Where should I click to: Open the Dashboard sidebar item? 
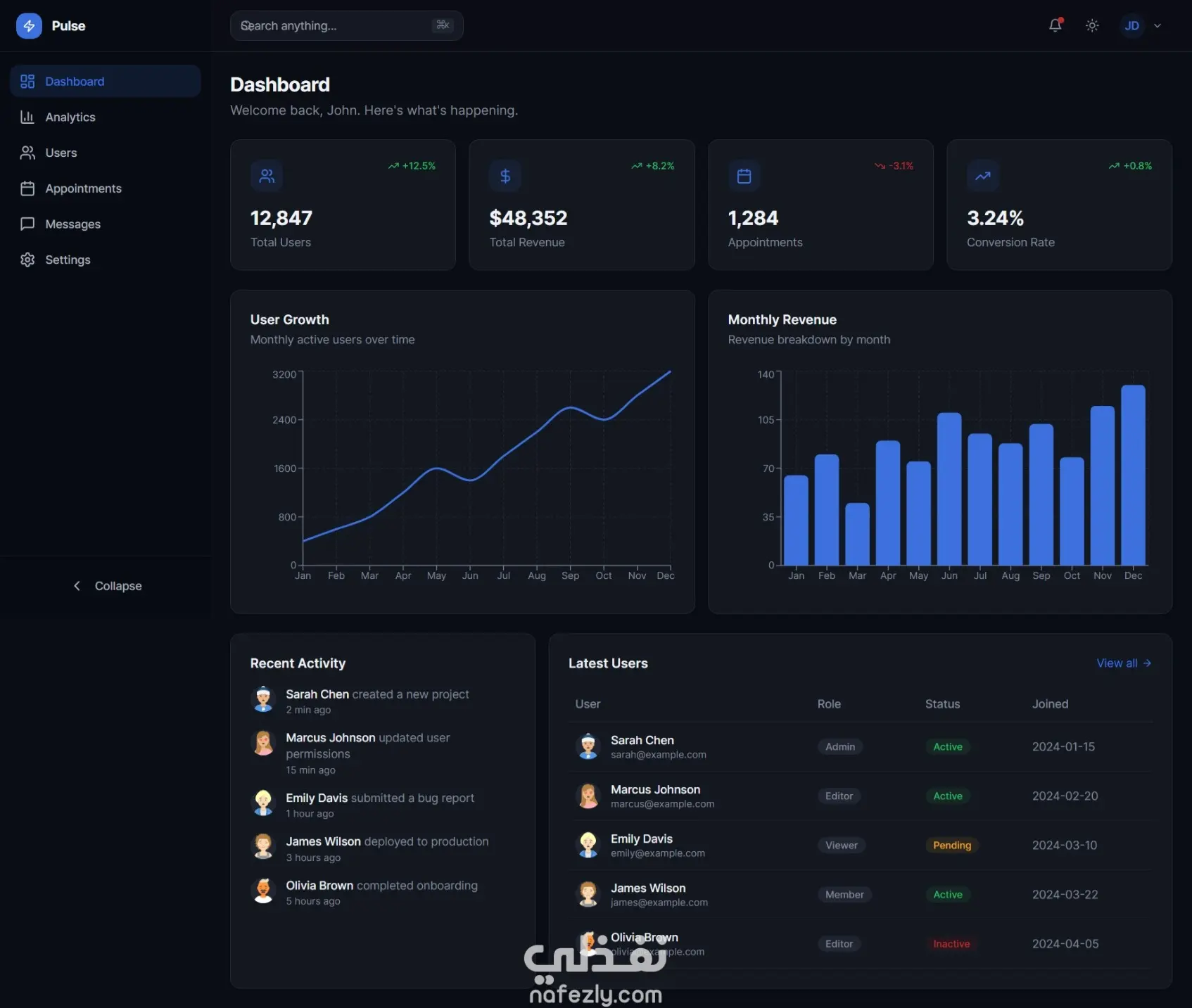click(106, 81)
